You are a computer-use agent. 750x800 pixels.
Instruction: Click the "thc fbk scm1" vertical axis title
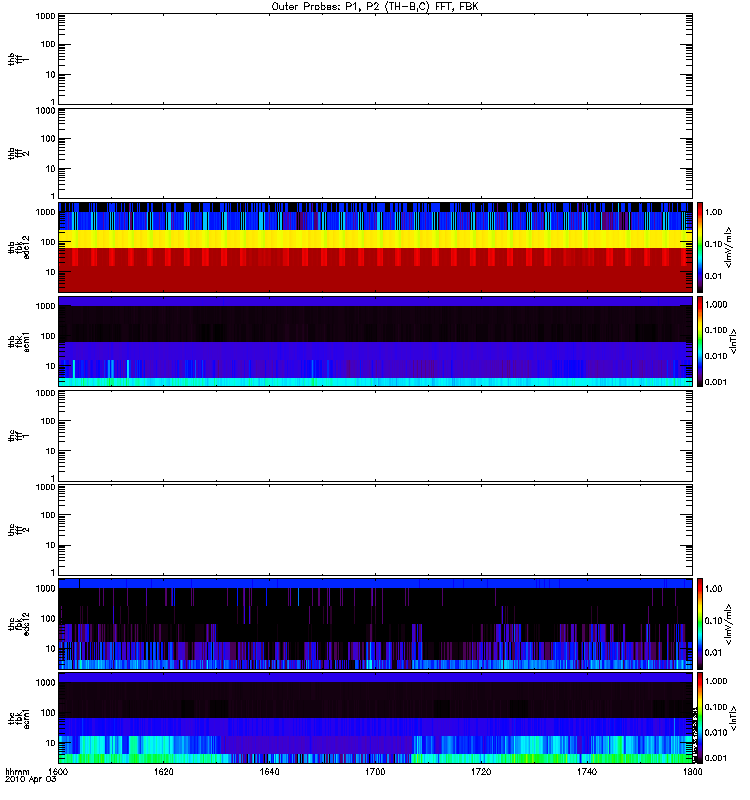pyautogui.click(x=18, y=718)
